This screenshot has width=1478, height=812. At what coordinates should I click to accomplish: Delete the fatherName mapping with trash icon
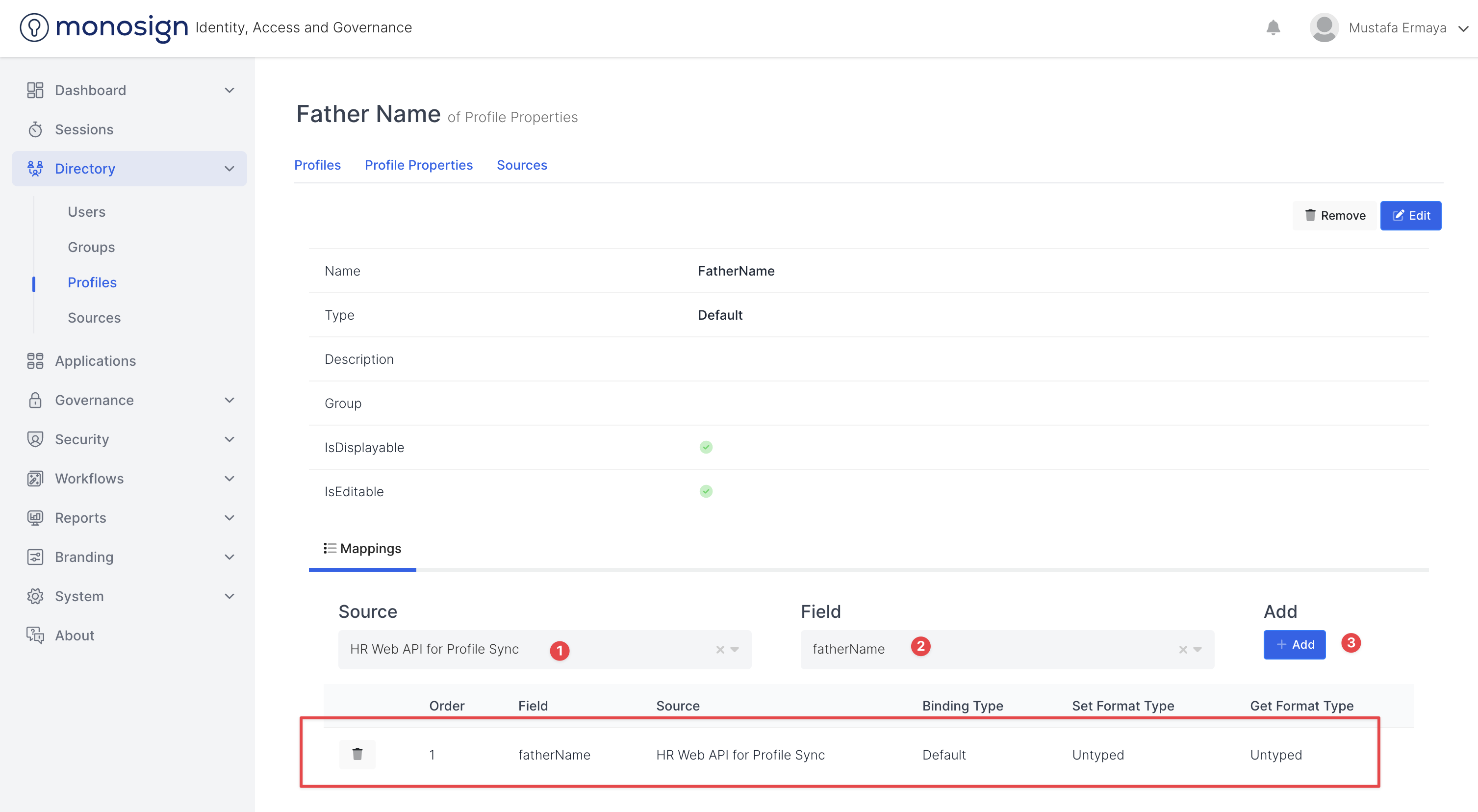[357, 754]
